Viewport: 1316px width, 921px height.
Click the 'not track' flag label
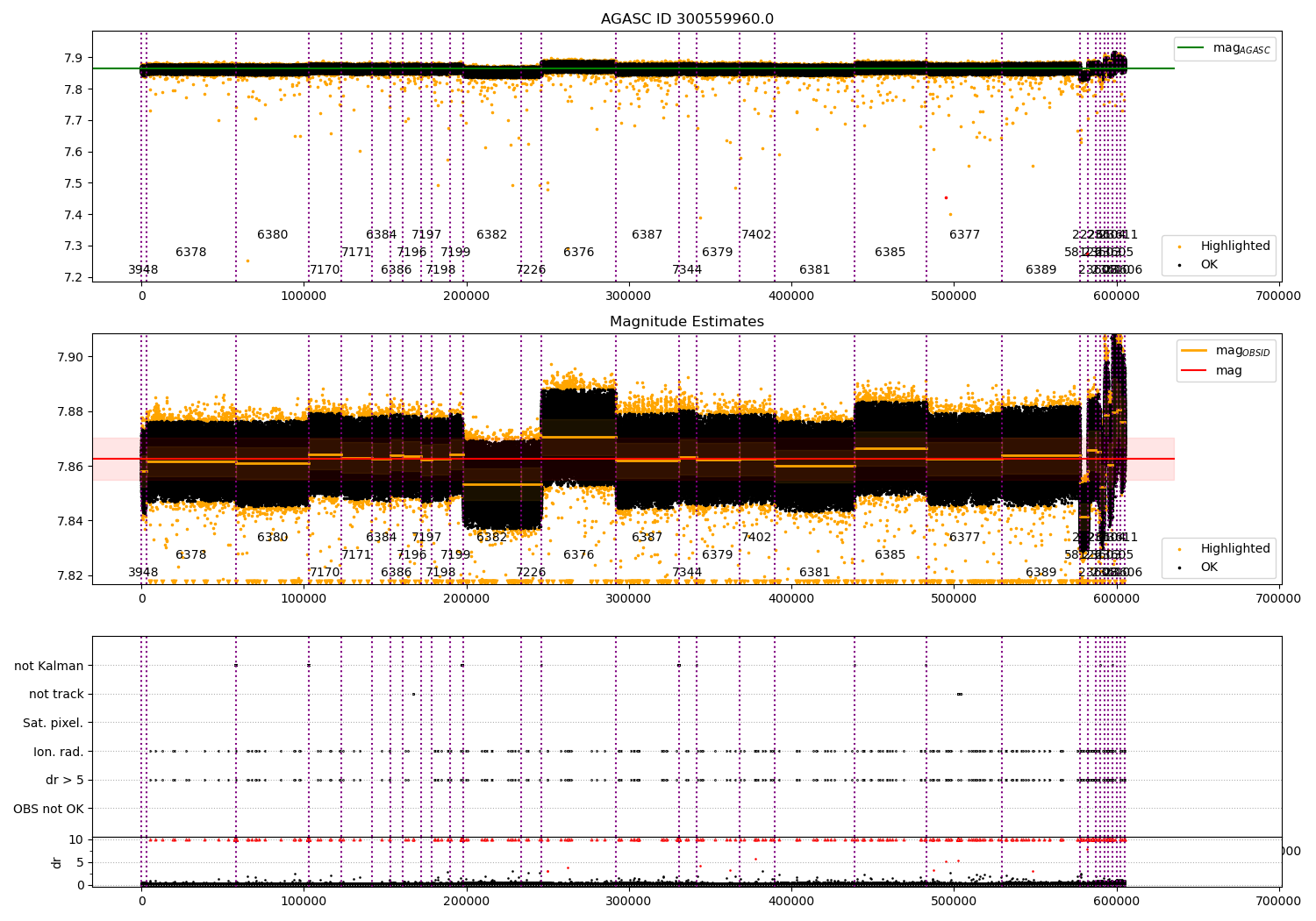tap(56, 694)
